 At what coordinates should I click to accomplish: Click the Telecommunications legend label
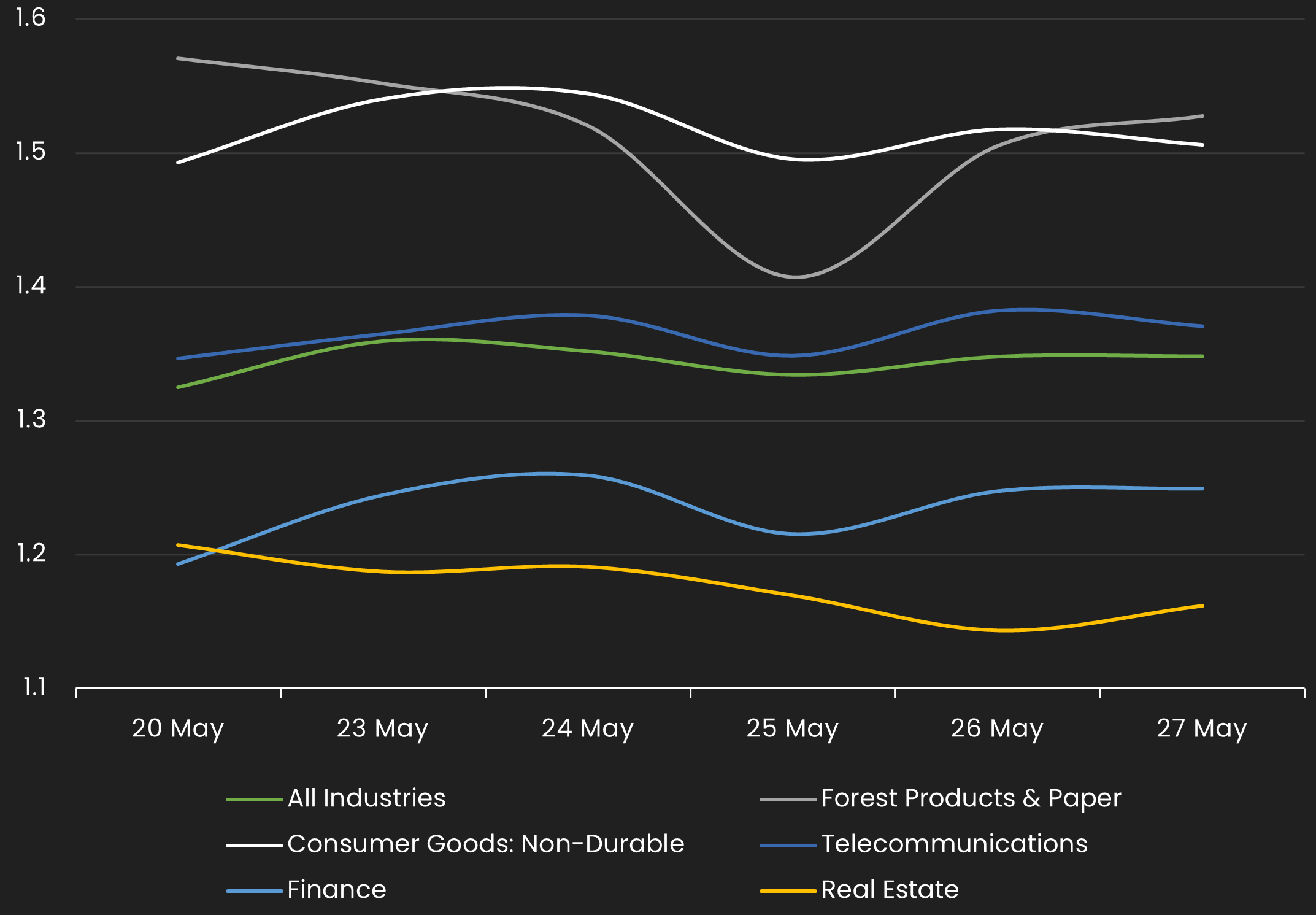tap(954, 844)
